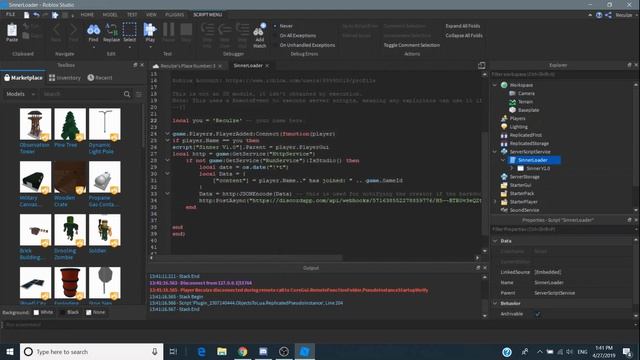Click the Select tool icon

point(129,29)
